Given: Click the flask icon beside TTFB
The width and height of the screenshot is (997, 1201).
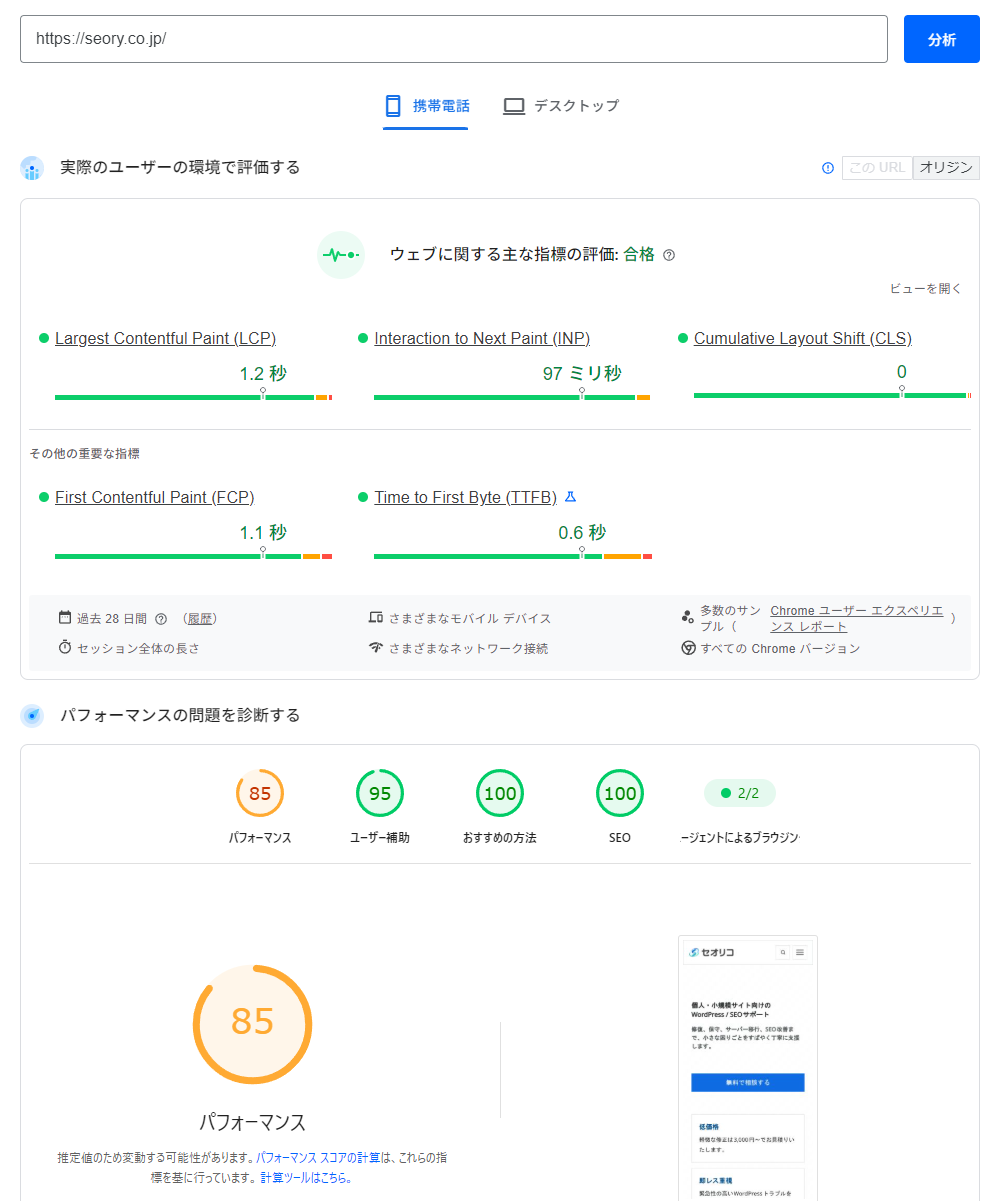Looking at the screenshot, I should pyautogui.click(x=571, y=497).
